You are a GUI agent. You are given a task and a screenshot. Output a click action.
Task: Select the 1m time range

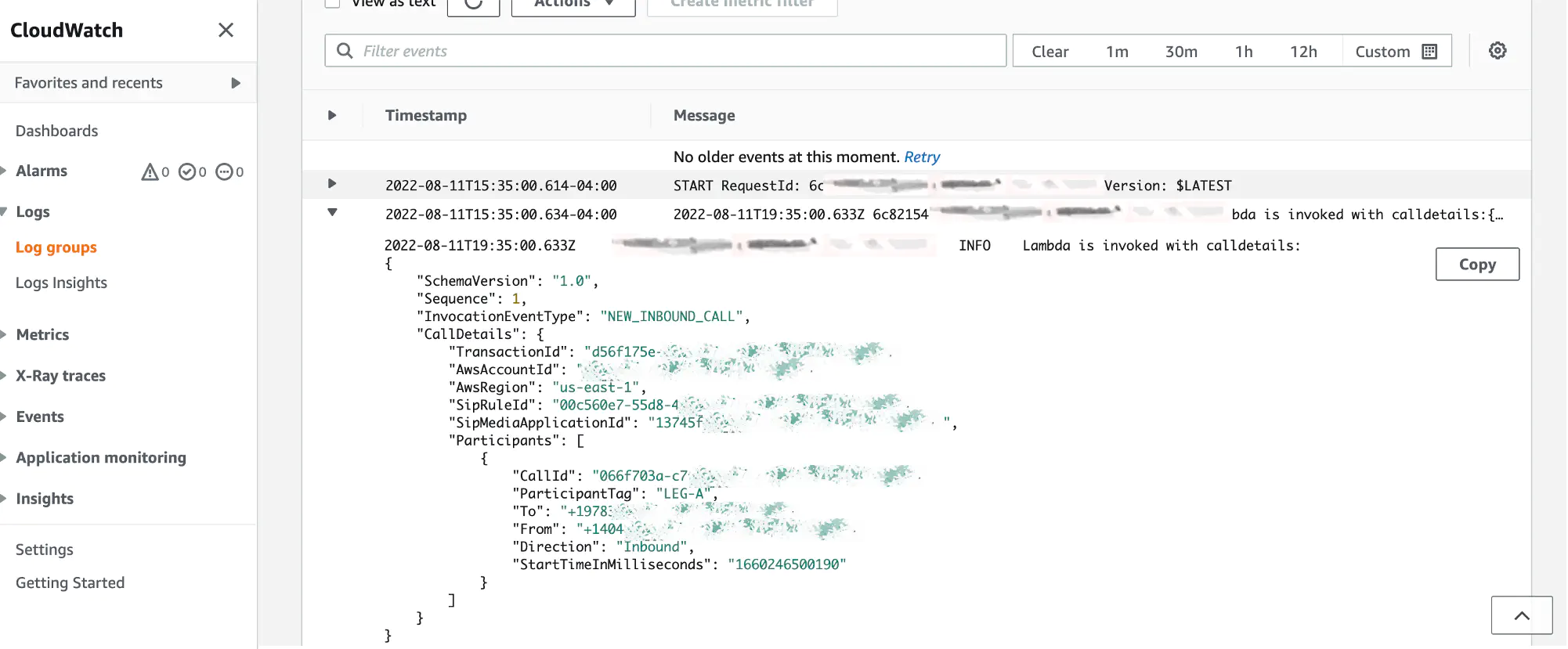pyautogui.click(x=1118, y=52)
